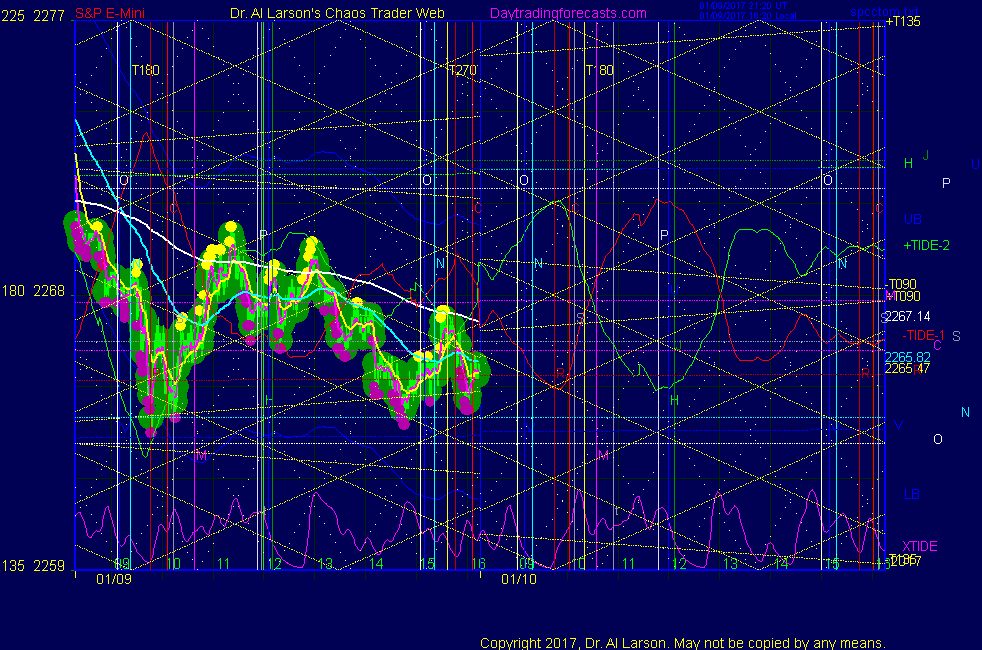Select the -TIDE-1 legend label
This screenshot has height=650, width=982.
[924, 335]
